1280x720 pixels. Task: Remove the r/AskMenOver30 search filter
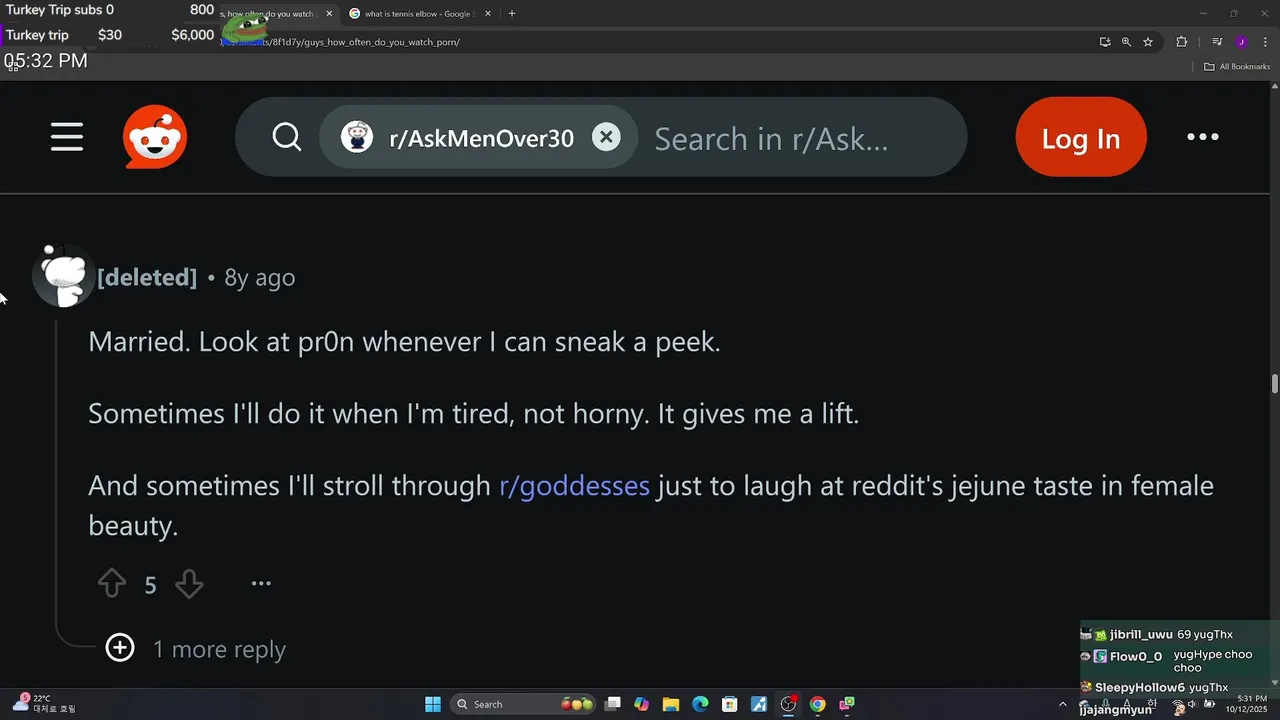606,137
